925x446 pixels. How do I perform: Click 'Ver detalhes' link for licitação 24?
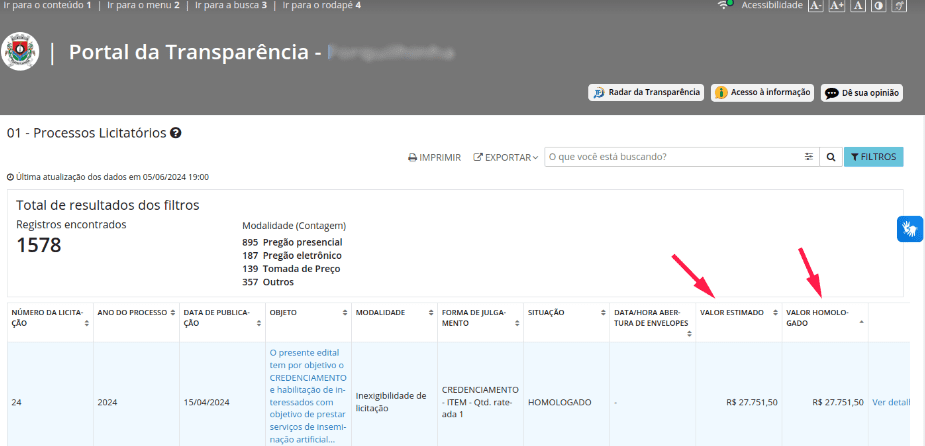[x=891, y=402]
